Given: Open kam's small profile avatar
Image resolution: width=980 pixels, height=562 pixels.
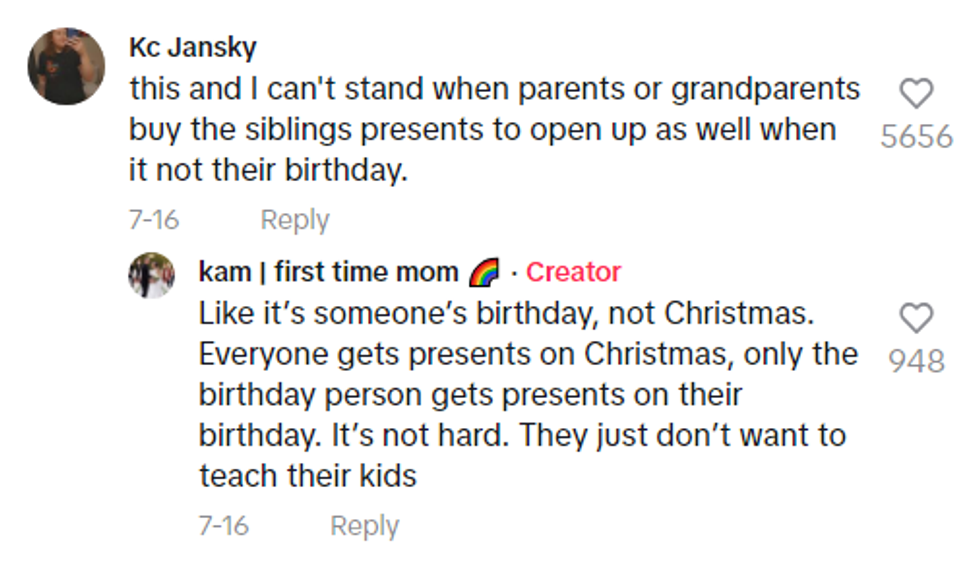Looking at the screenshot, I should click(152, 275).
